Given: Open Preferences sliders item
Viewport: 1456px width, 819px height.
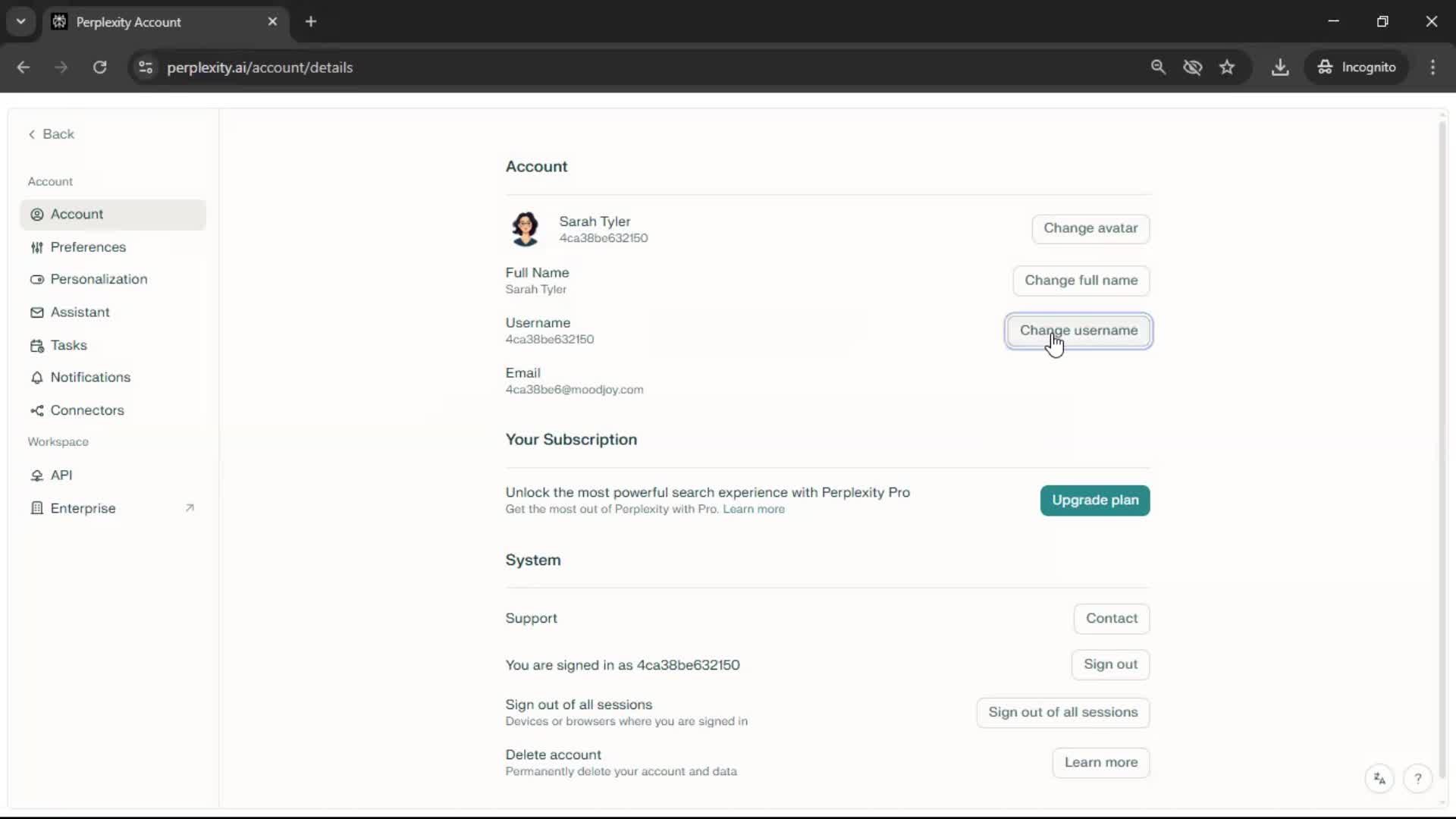Looking at the screenshot, I should (88, 247).
